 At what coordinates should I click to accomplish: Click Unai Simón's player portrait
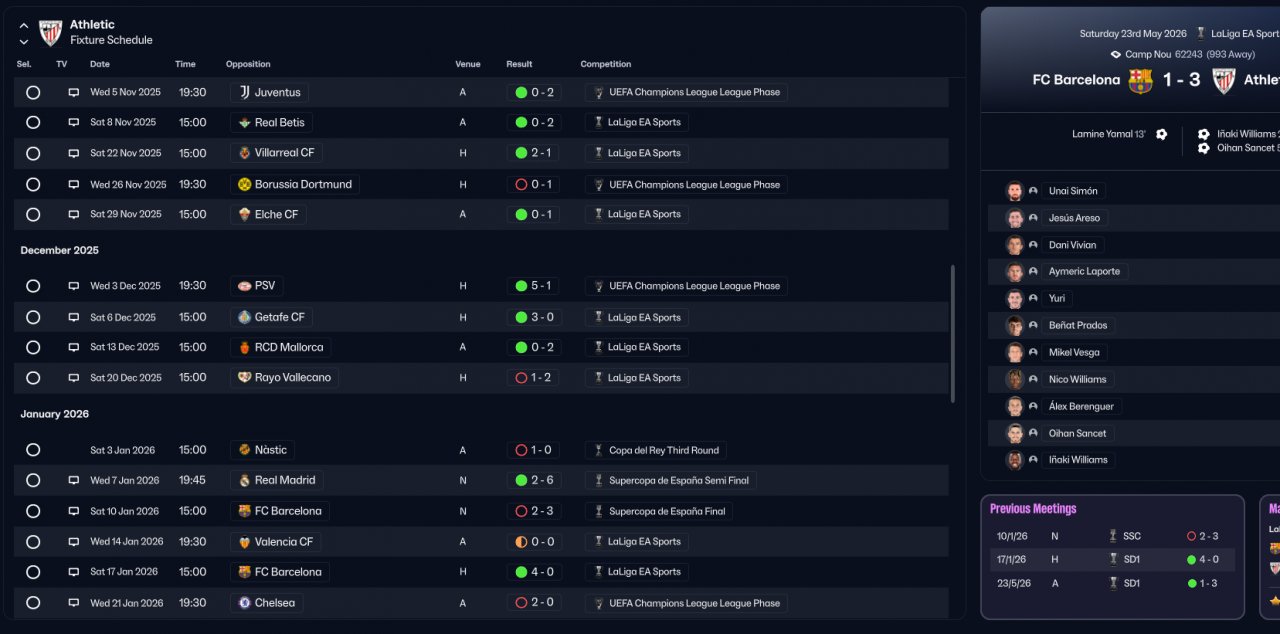tap(1015, 191)
